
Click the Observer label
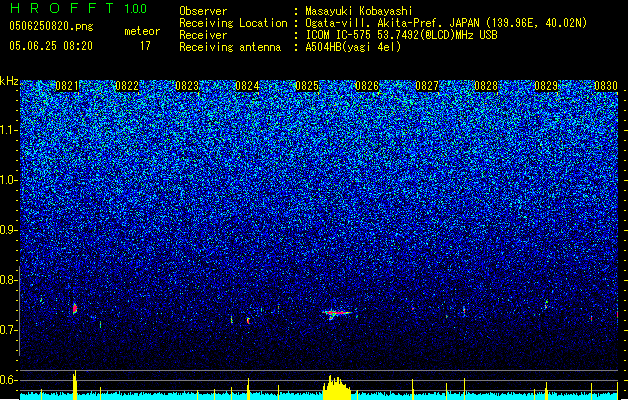click(203, 11)
